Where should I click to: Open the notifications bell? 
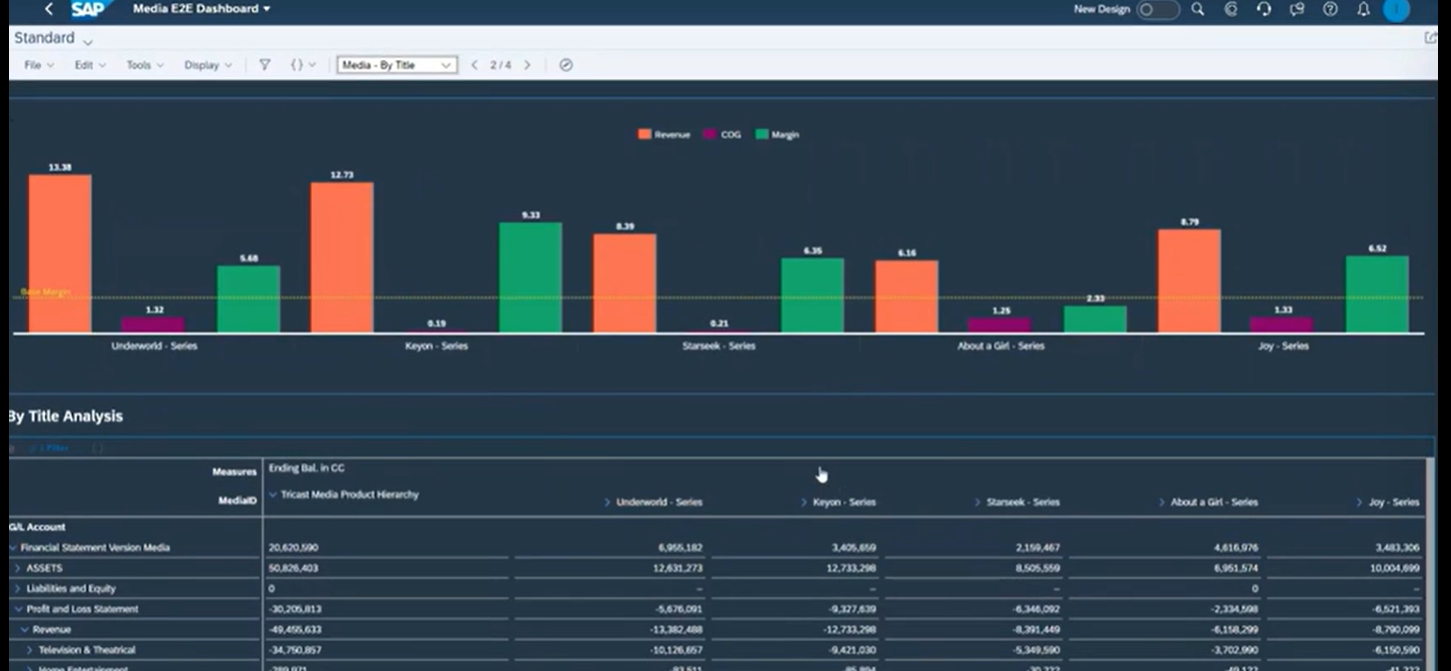[x=1363, y=9]
